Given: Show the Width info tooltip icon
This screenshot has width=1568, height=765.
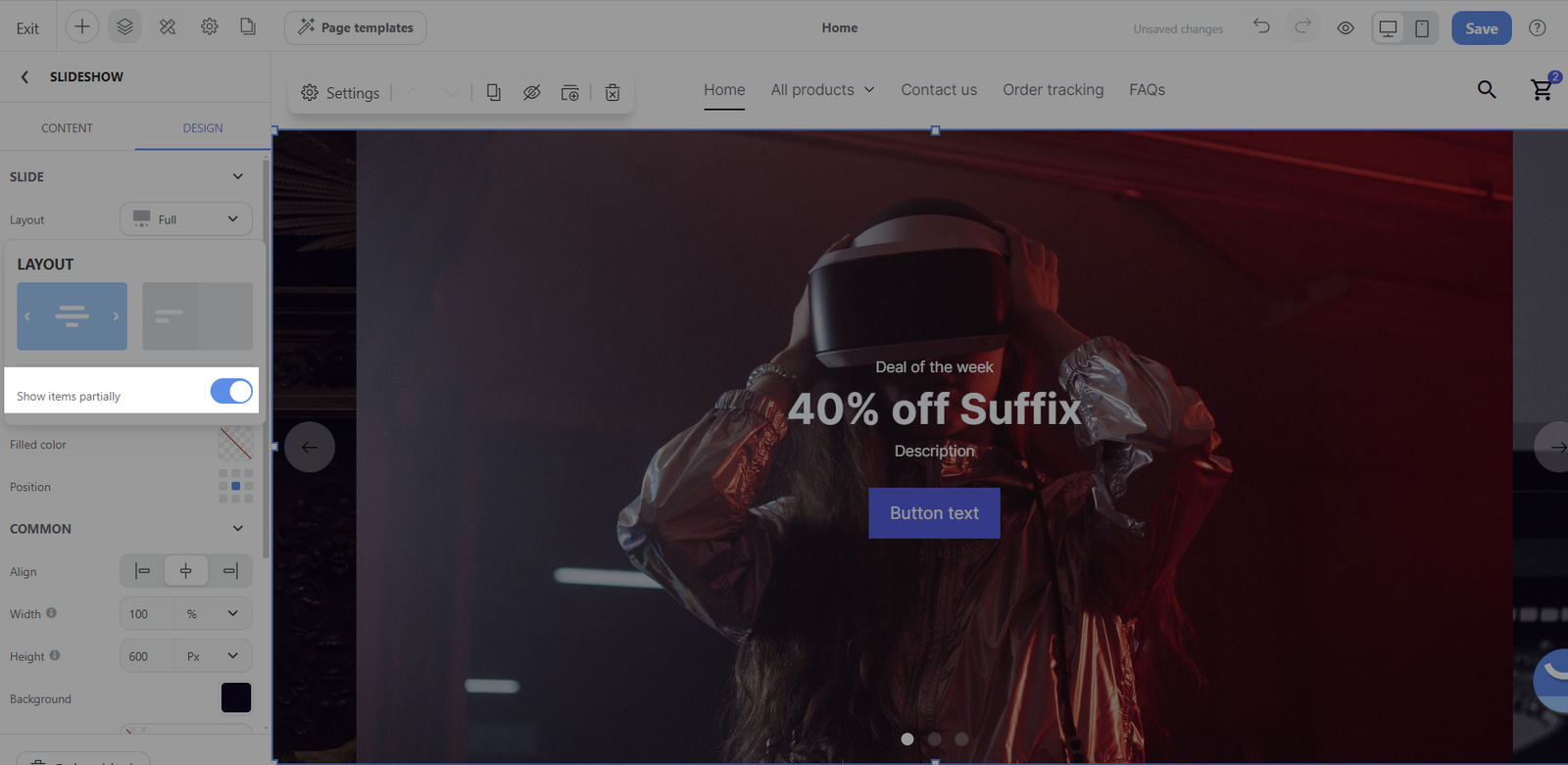Looking at the screenshot, I should [51, 613].
